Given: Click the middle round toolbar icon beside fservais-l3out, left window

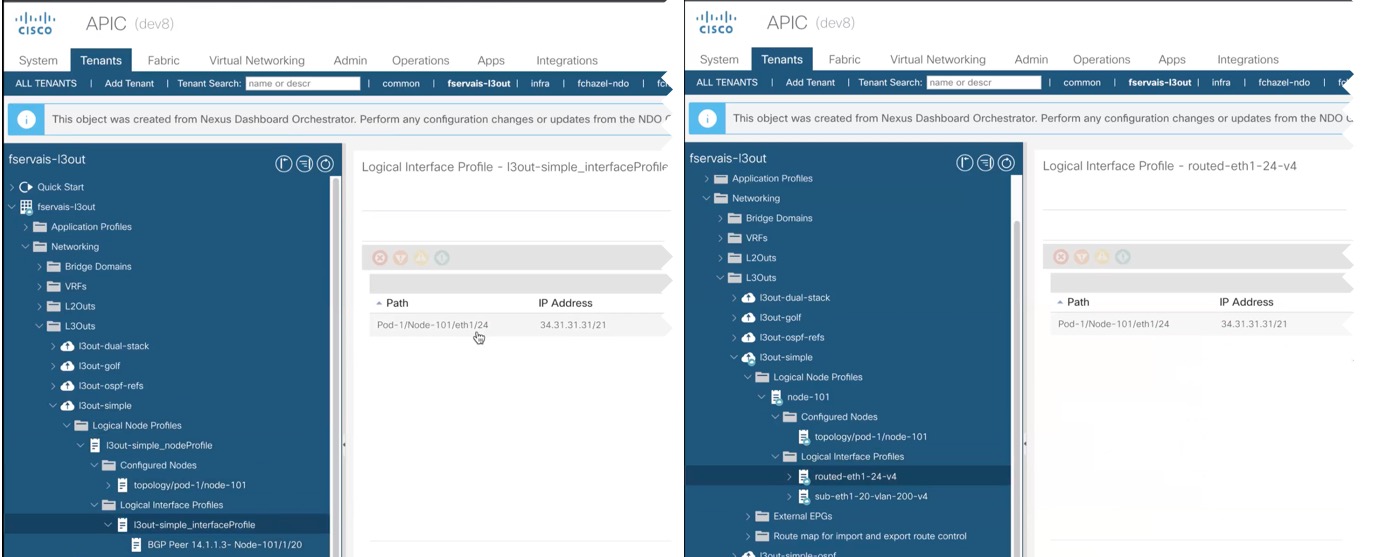Looking at the screenshot, I should pyautogui.click(x=304, y=163).
